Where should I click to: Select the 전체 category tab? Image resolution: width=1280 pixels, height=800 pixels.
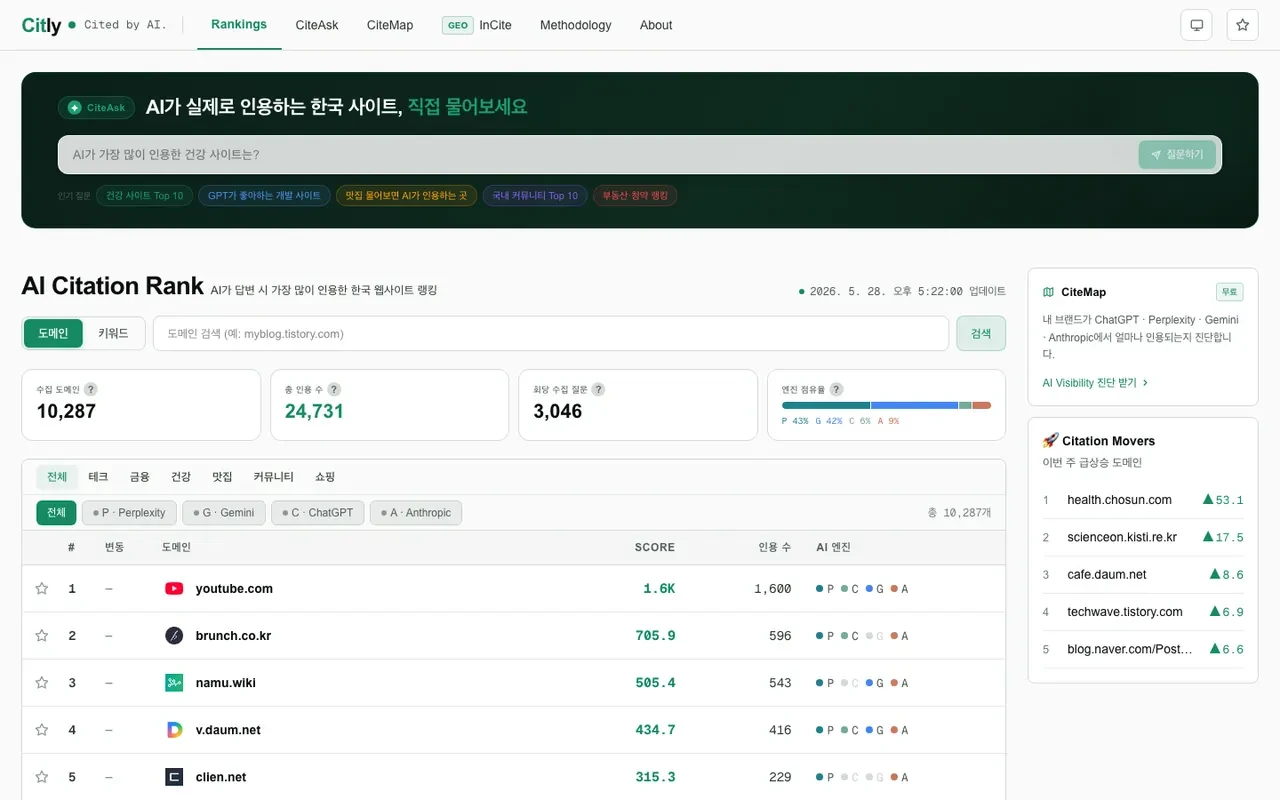pos(57,477)
